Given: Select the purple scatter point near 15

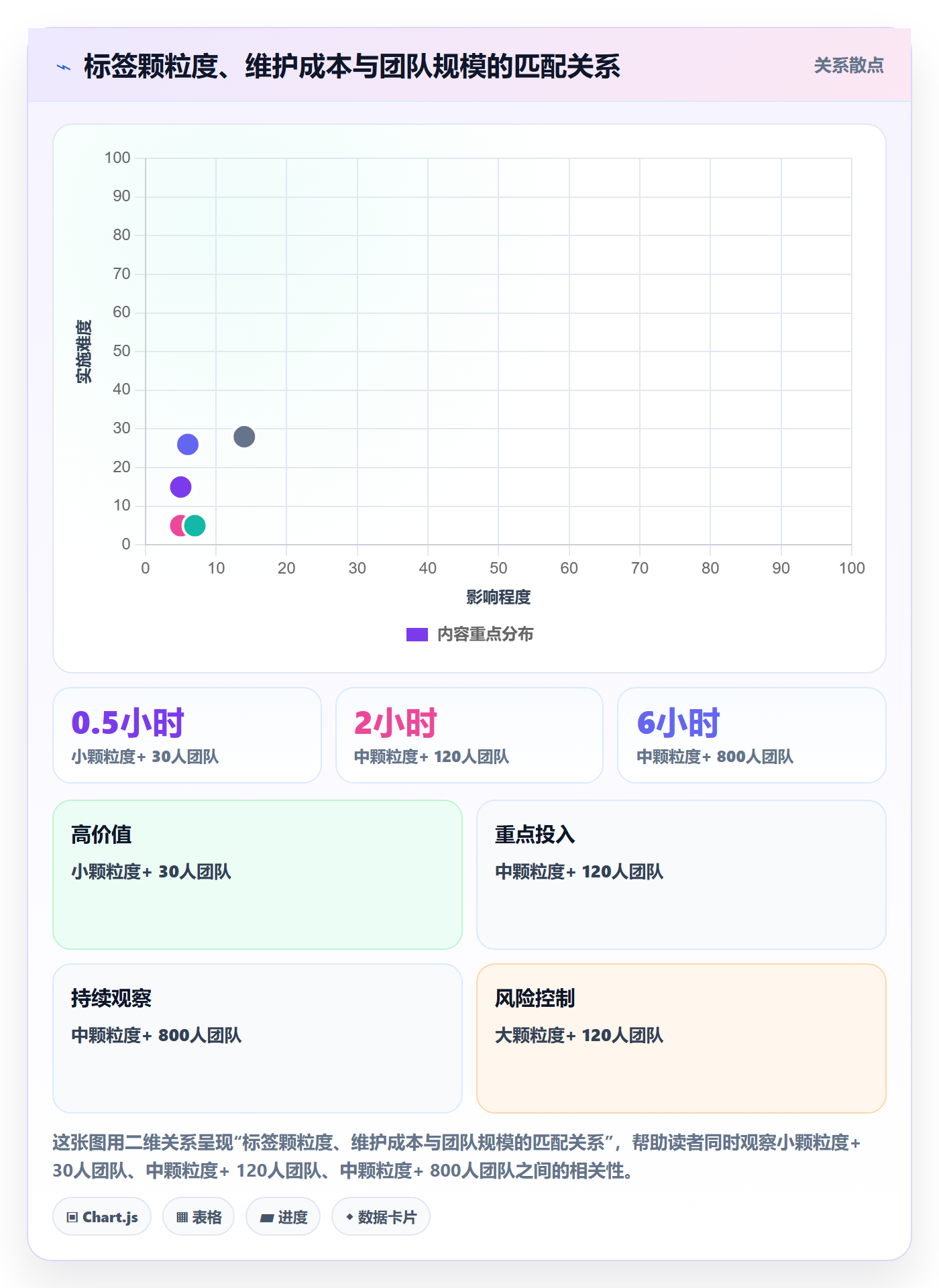Looking at the screenshot, I should point(180,487).
